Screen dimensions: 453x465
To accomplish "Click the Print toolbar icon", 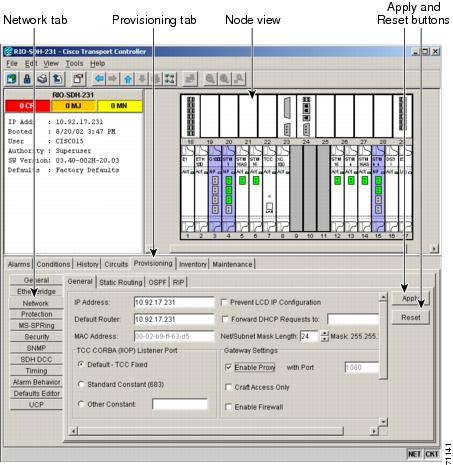I will click(x=42, y=79).
